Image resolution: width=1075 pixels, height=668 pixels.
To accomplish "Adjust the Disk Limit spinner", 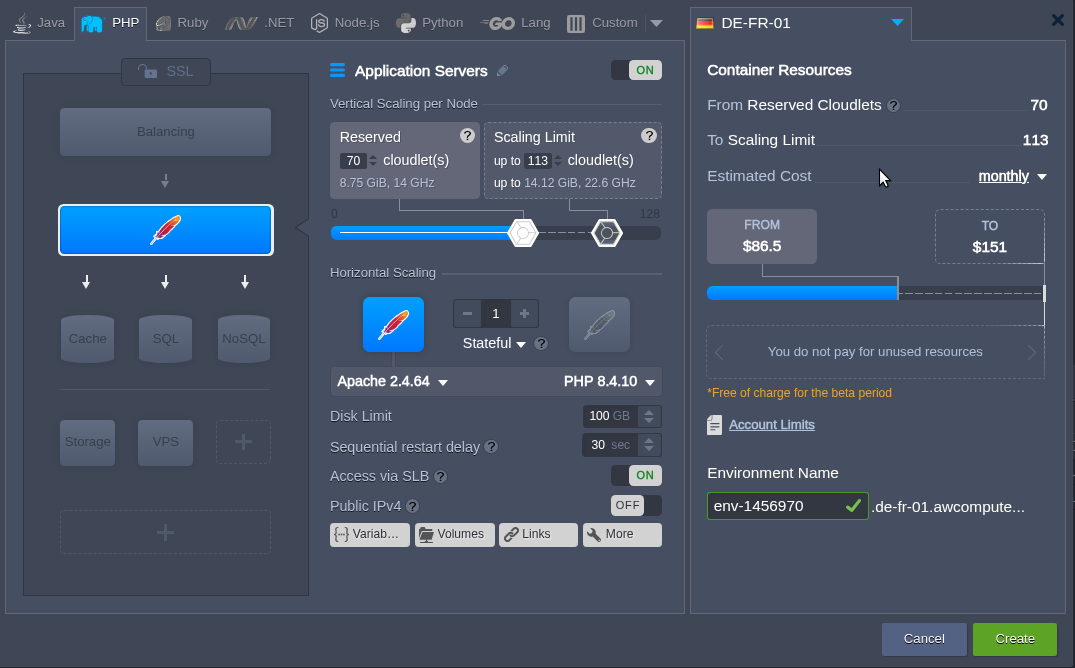I will [x=649, y=416].
